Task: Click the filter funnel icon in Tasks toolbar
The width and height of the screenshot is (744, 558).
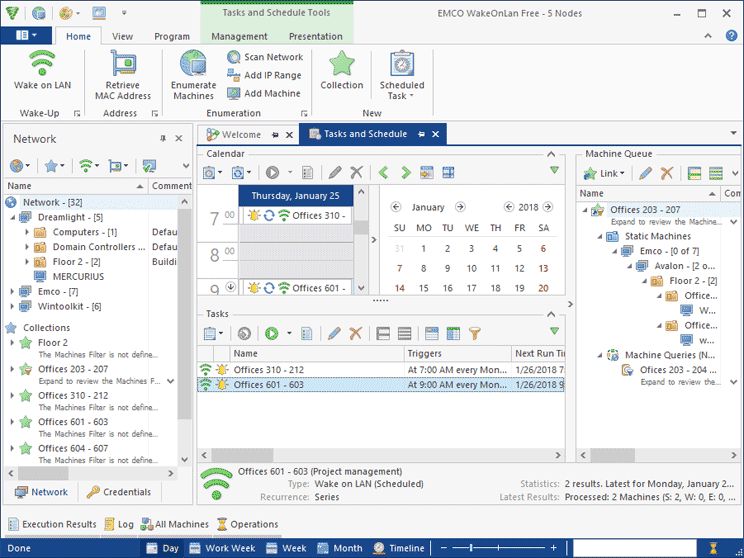Action: 475,333
